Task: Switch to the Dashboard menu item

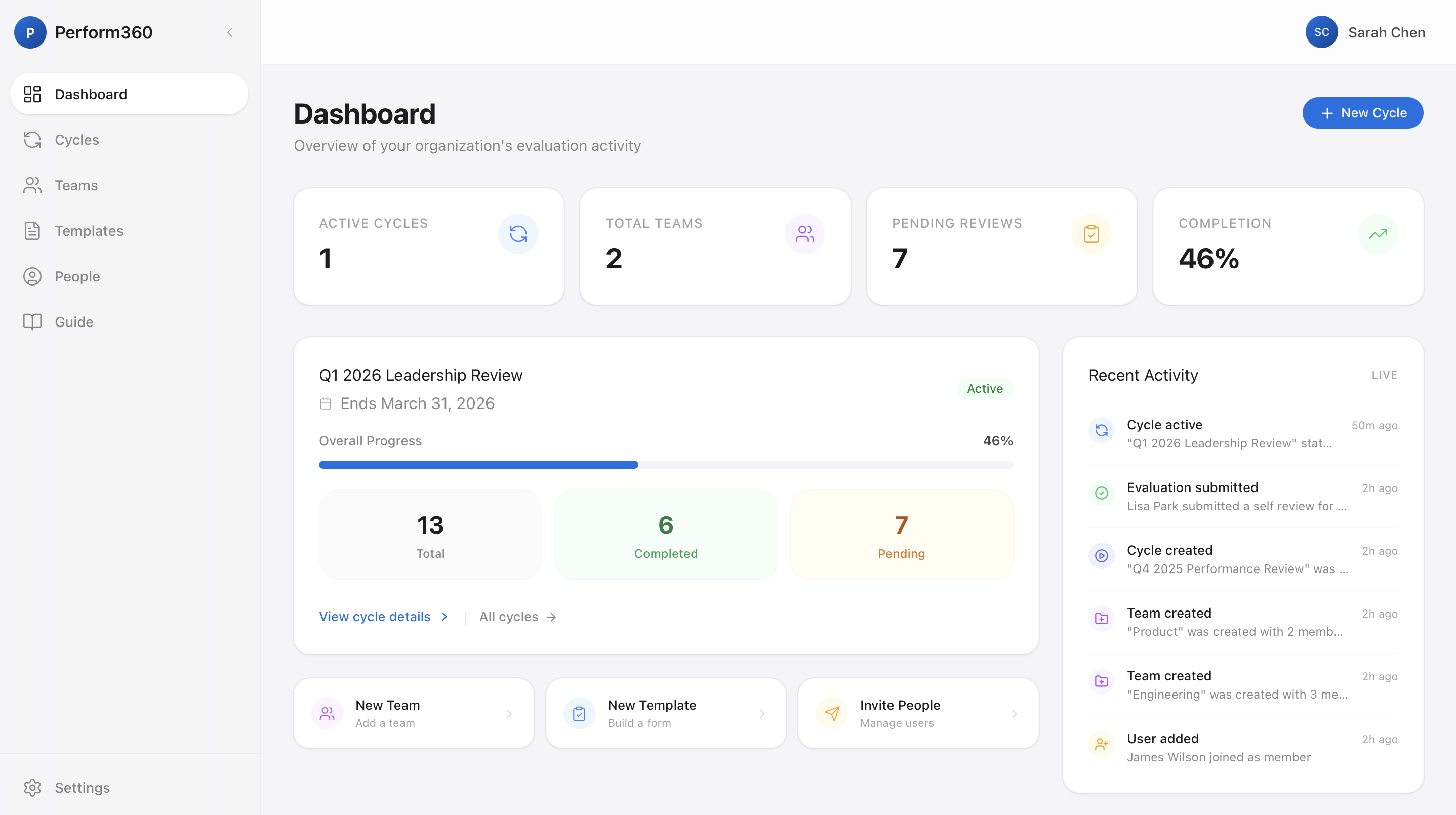Action: (91, 94)
